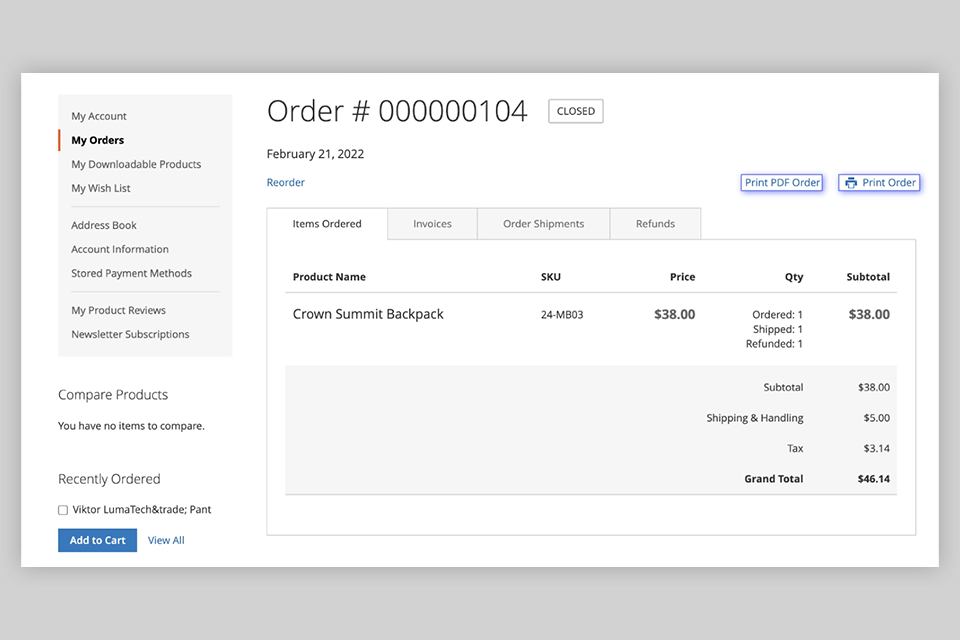This screenshot has width=960, height=640.
Task: Click the Recently Ordered heading
Action: click(x=109, y=479)
